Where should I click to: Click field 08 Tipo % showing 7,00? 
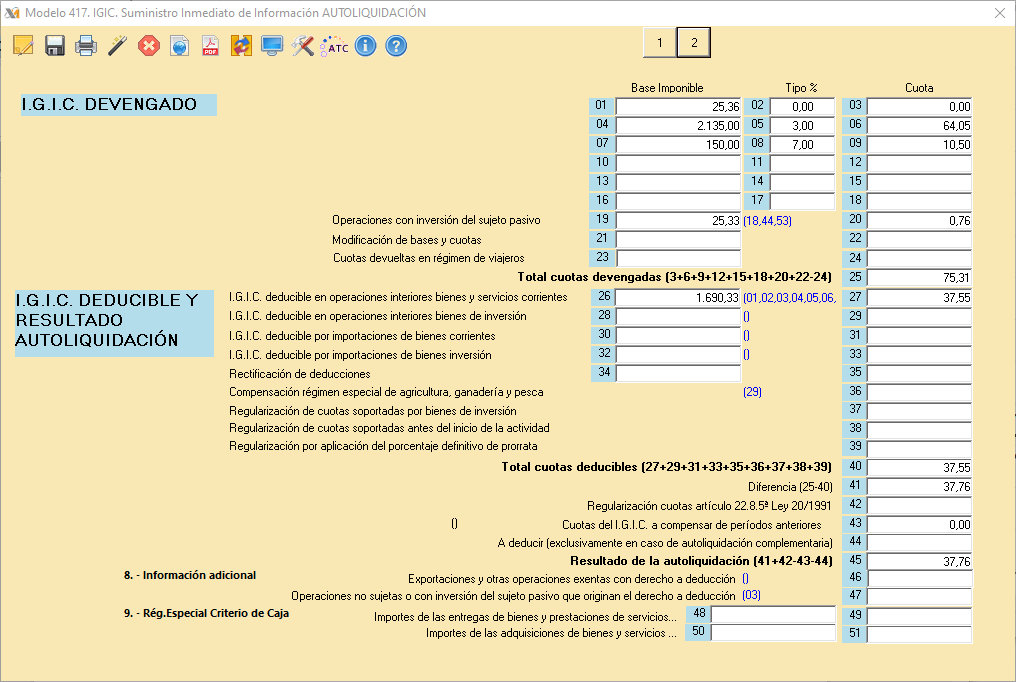coord(802,144)
